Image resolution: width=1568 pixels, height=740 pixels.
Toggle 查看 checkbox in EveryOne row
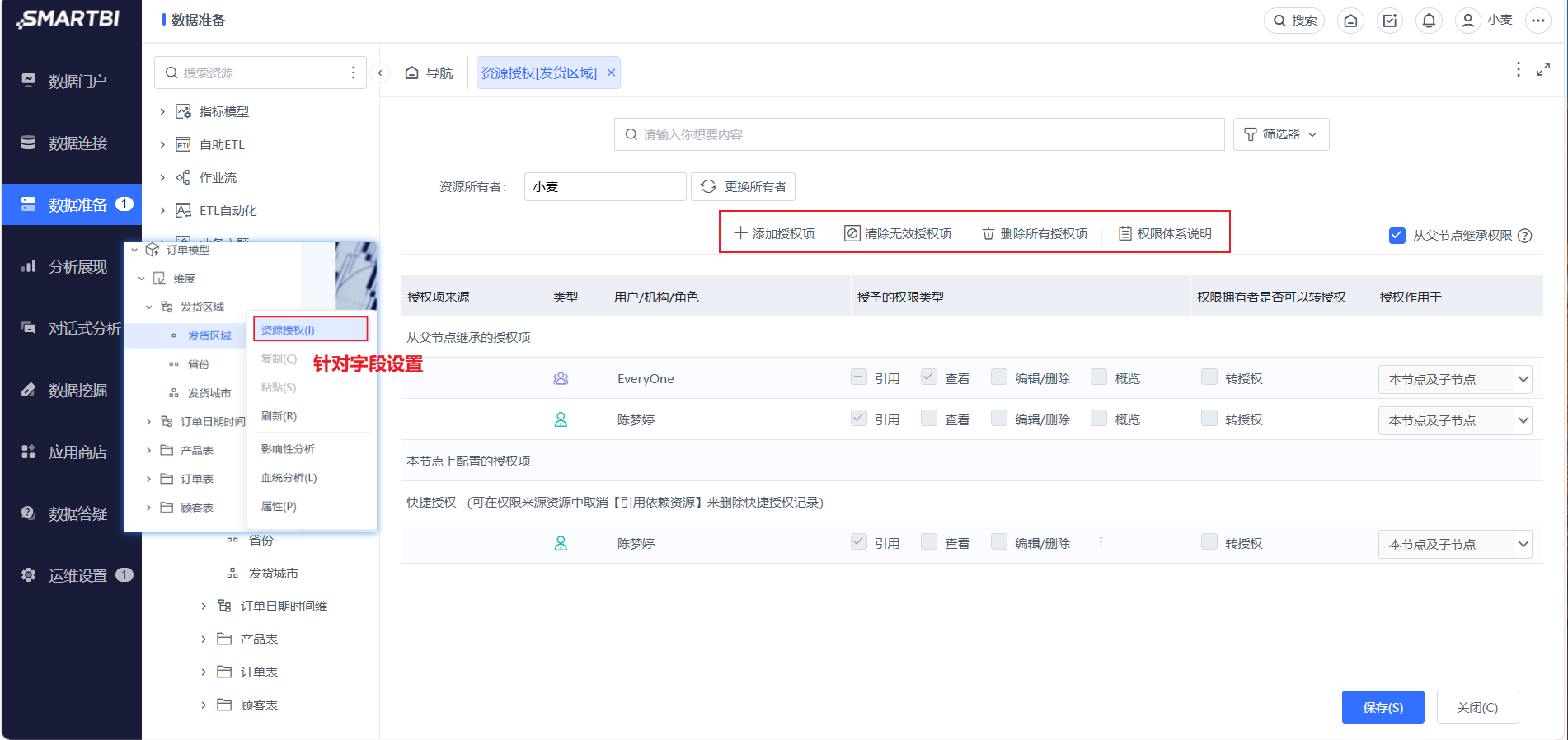[x=928, y=377]
